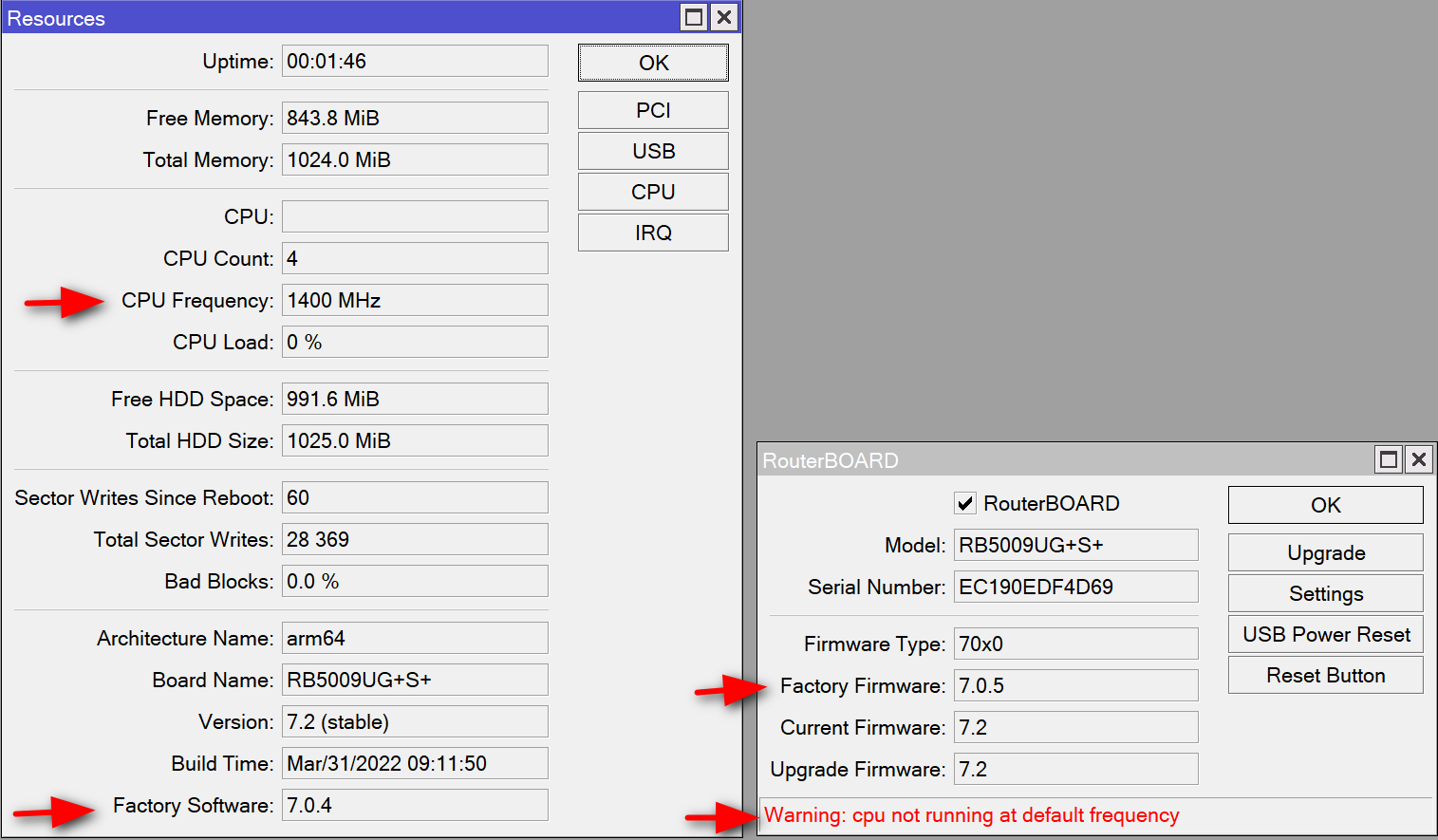Toggle the RouterBOARD checkbox
Viewport: 1438px width, 840px height.
965,503
